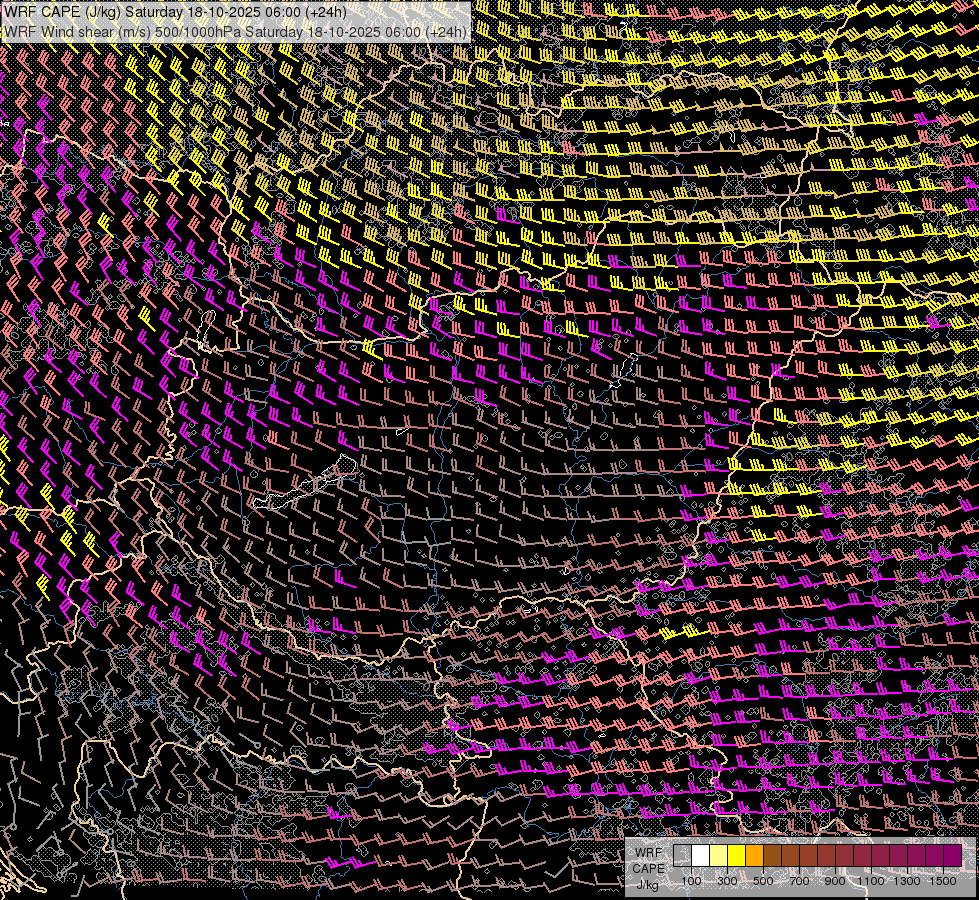Click the large elongated white lake outline
979x900 pixels.
[305, 486]
